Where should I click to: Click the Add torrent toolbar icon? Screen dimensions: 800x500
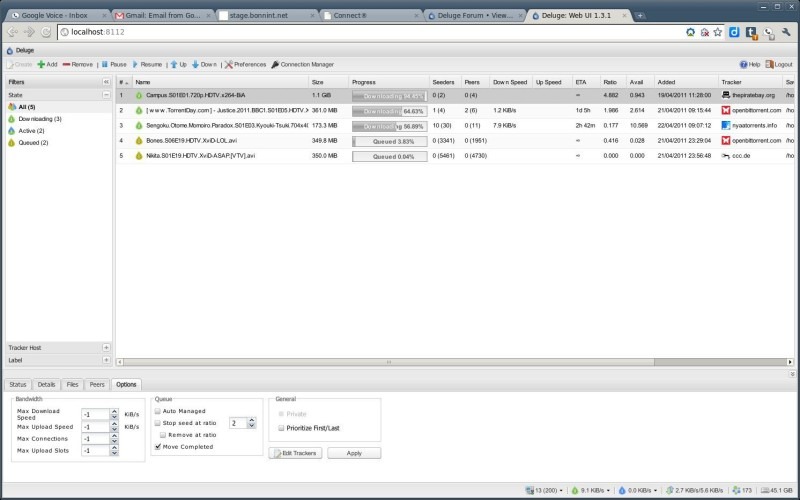pos(41,65)
